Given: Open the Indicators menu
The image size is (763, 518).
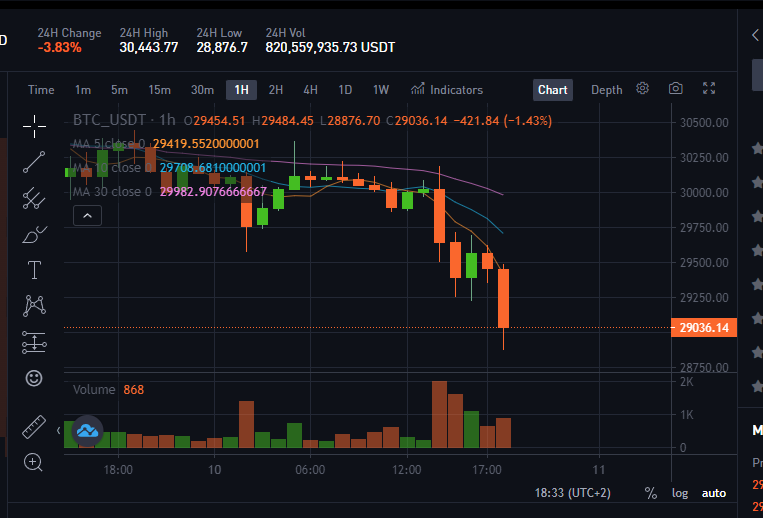Looking at the screenshot, I should coord(447,89).
